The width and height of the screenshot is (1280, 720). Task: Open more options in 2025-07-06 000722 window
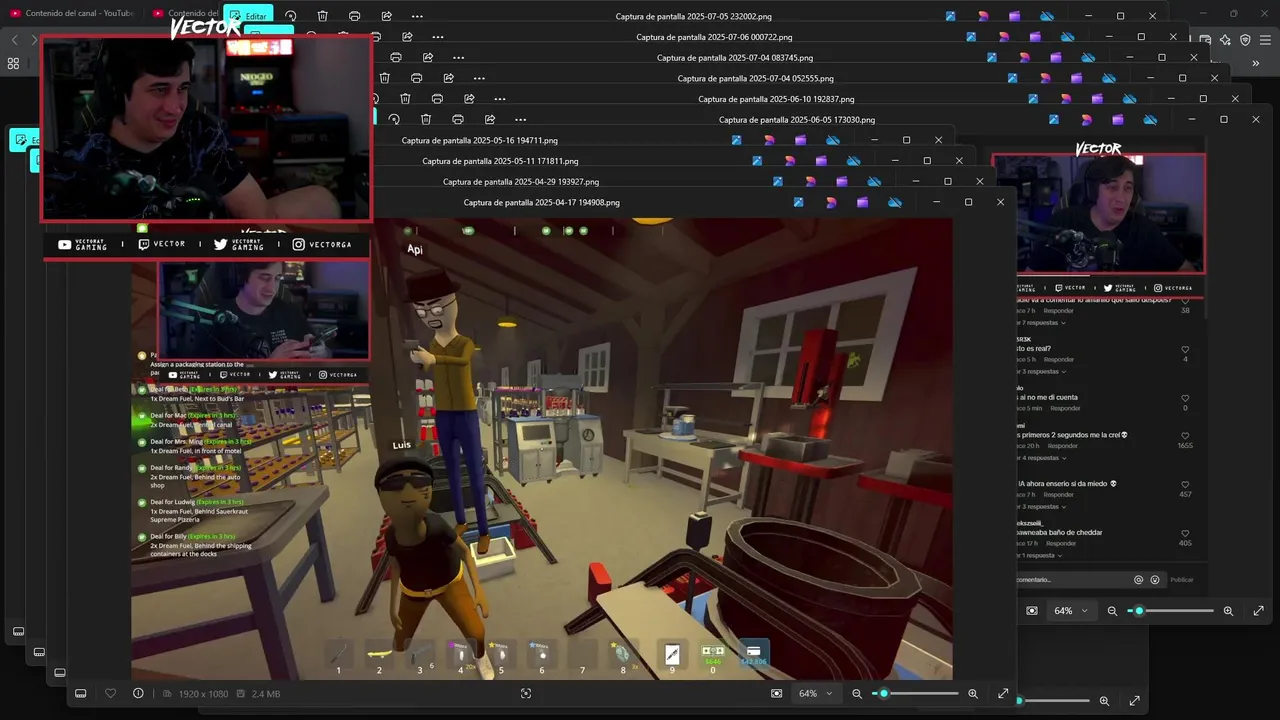click(x=437, y=37)
